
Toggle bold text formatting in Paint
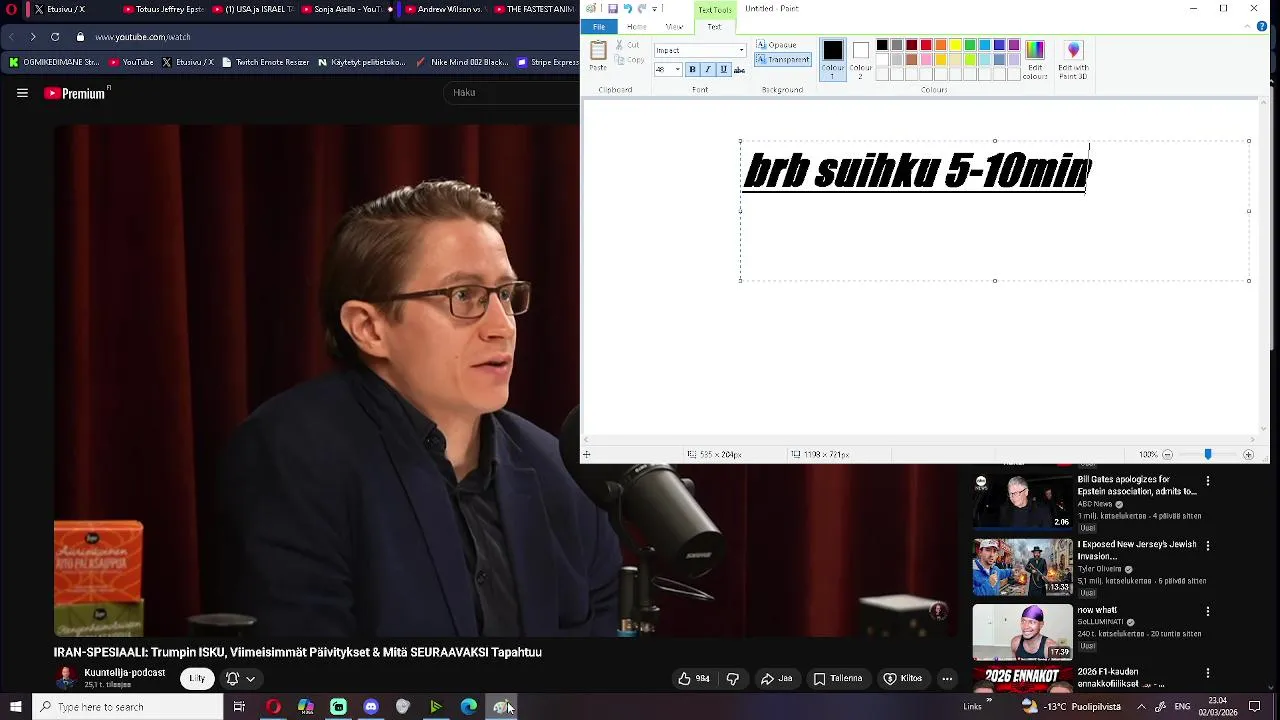click(x=692, y=70)
